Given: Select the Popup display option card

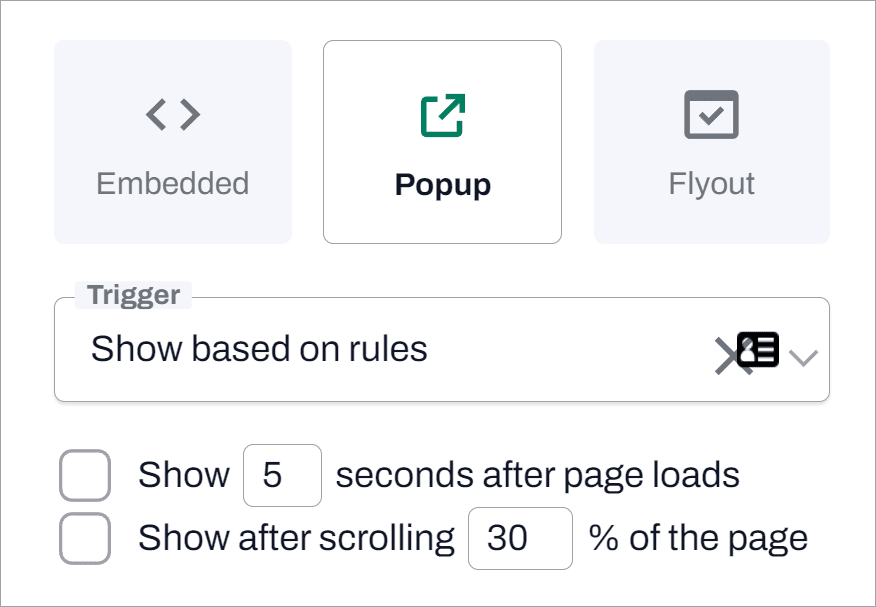Looking at the screenshot, I should coord(442,141).
